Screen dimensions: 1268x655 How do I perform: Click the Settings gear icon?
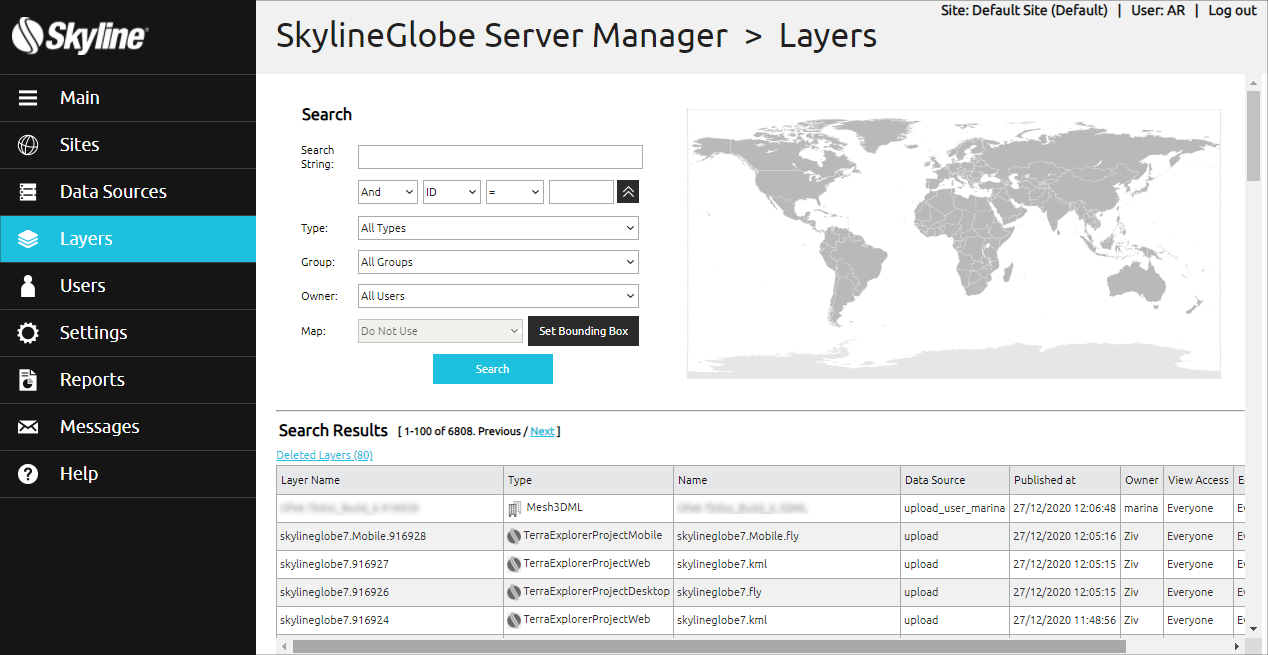[x=28, y=333]
